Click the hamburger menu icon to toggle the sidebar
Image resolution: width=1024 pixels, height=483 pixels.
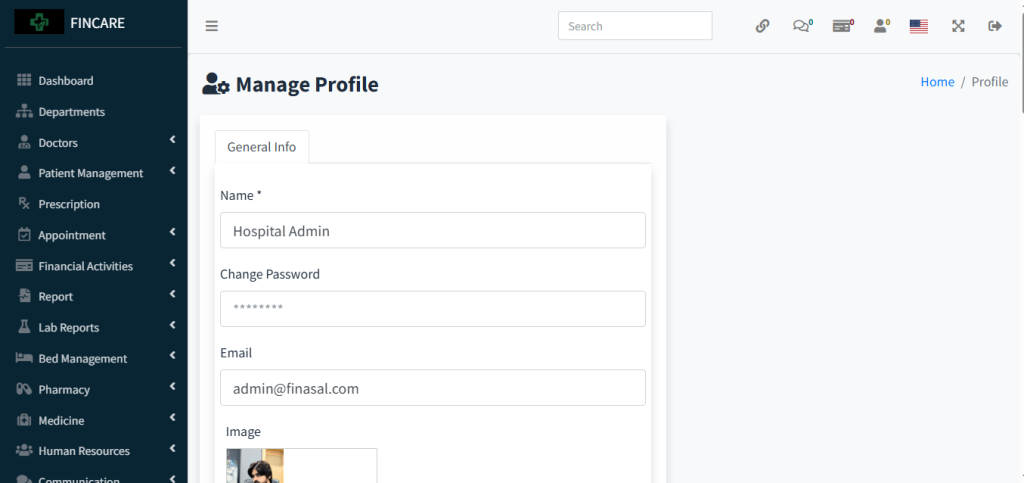pos(212,26)
